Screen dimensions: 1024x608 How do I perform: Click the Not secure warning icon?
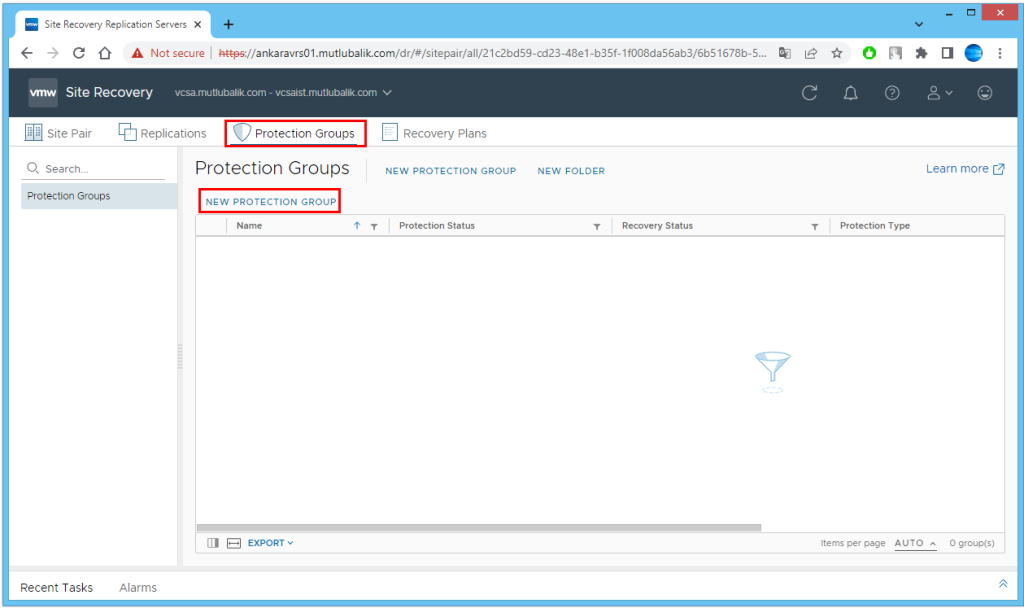[137, 53]
